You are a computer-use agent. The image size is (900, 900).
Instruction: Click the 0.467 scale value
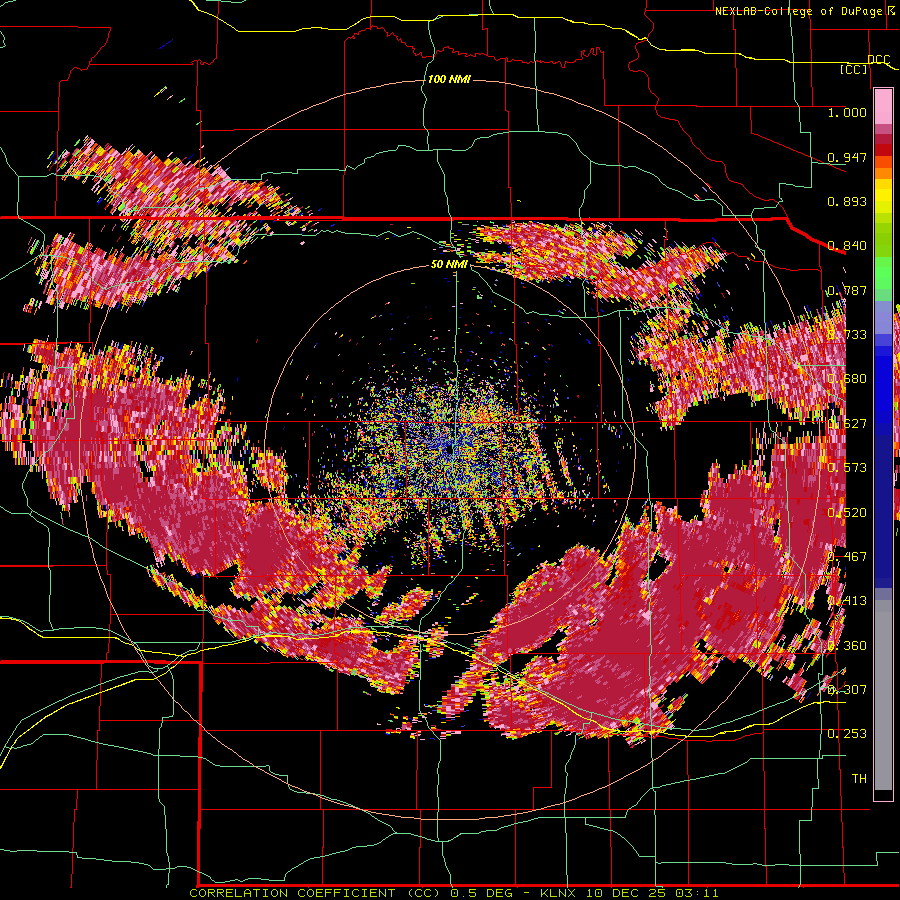pyautogui.click(x=847, y=556)
